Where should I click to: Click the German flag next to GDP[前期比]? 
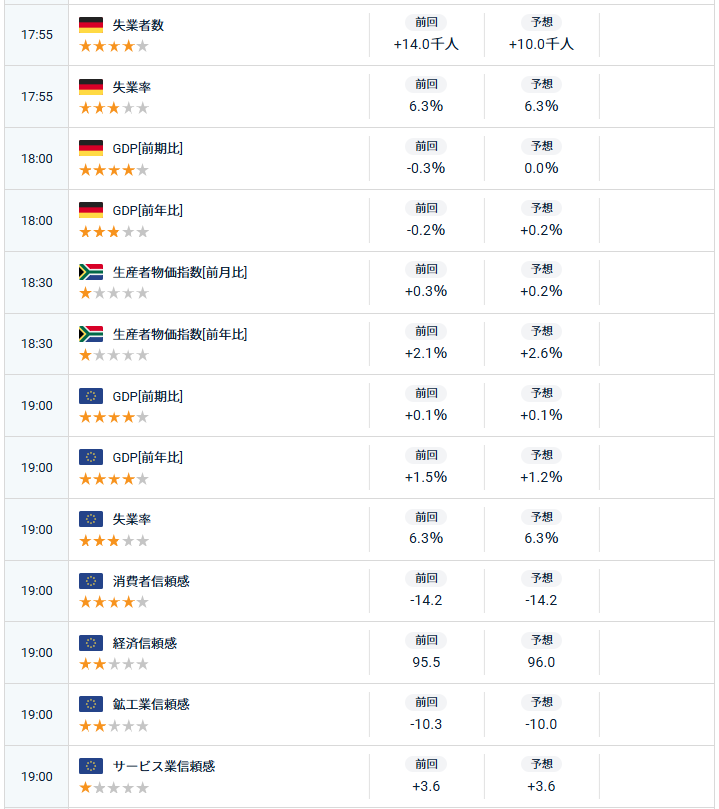click(91, 148)
